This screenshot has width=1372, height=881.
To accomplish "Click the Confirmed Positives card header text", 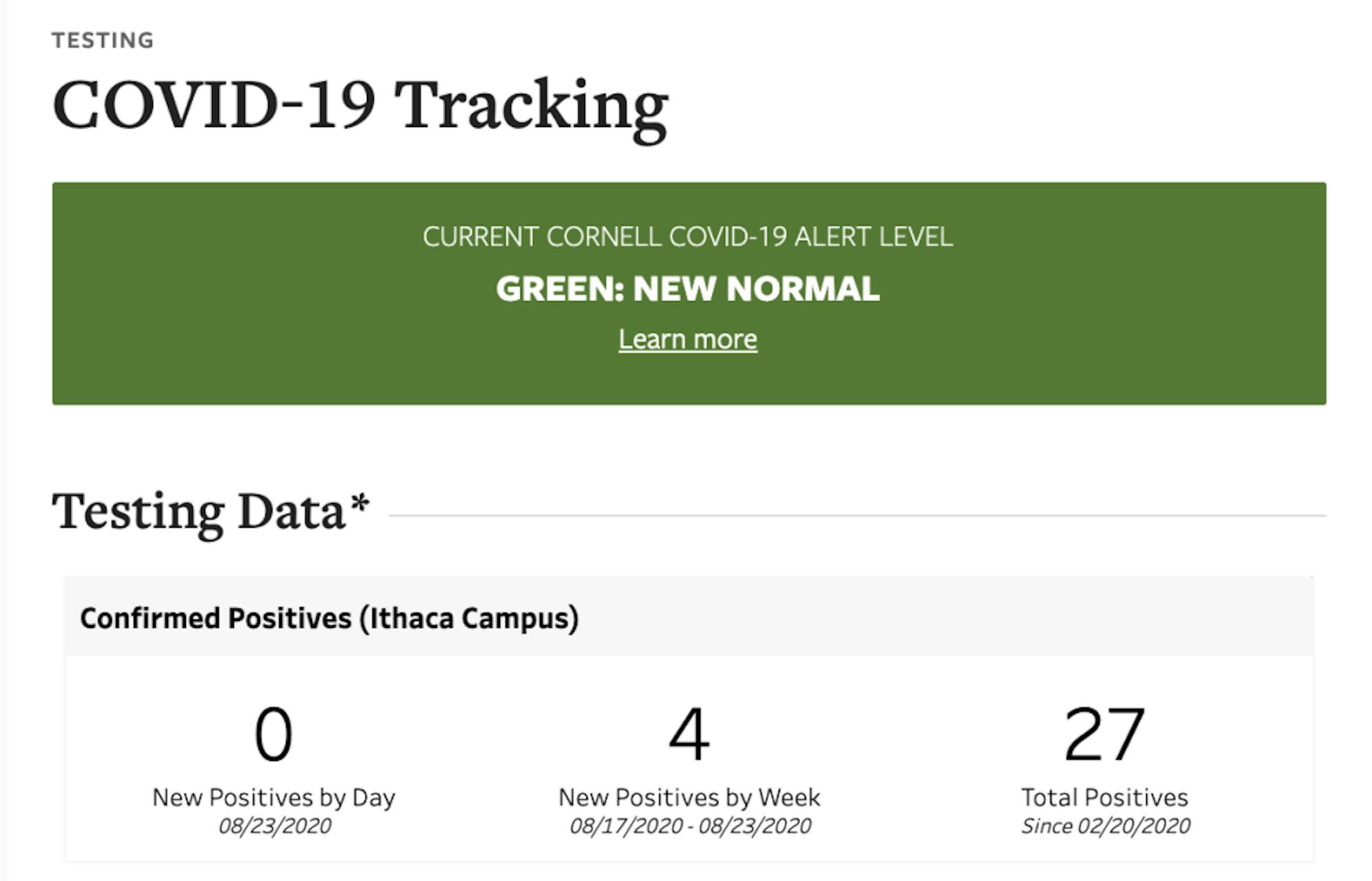I will [329, 618].
